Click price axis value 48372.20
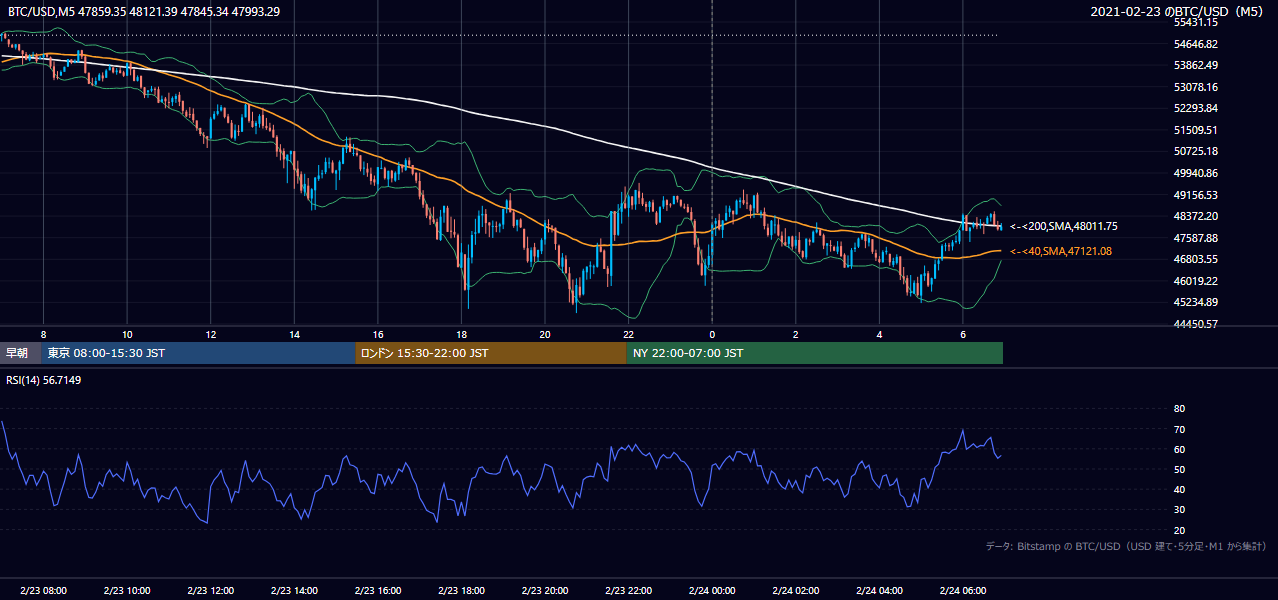 pyautogui.click(x=1195, y=216)
